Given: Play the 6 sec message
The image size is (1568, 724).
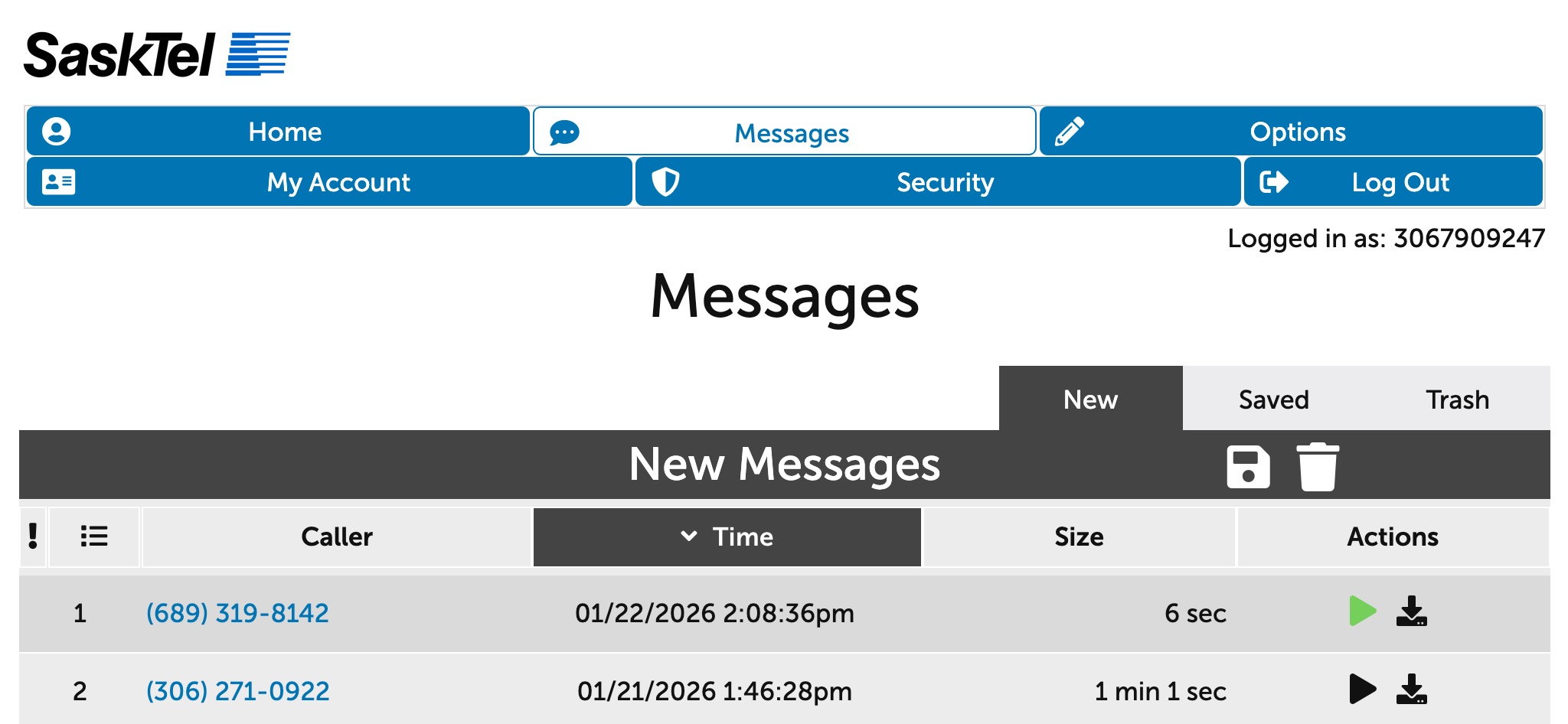Looking at the screenshot, I should tap(1362, 611).
